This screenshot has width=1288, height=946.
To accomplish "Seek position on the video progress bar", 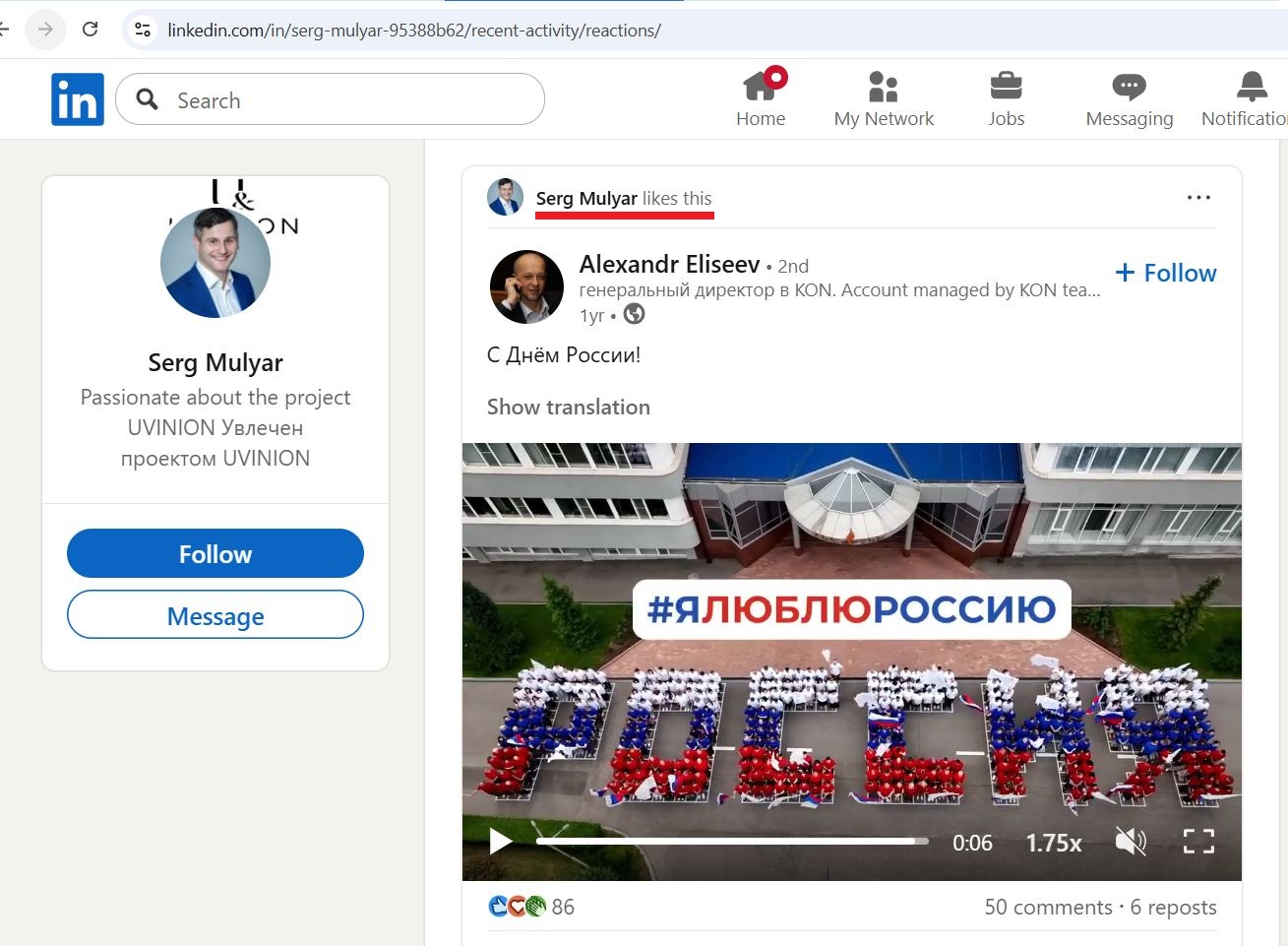I will 728,841.
